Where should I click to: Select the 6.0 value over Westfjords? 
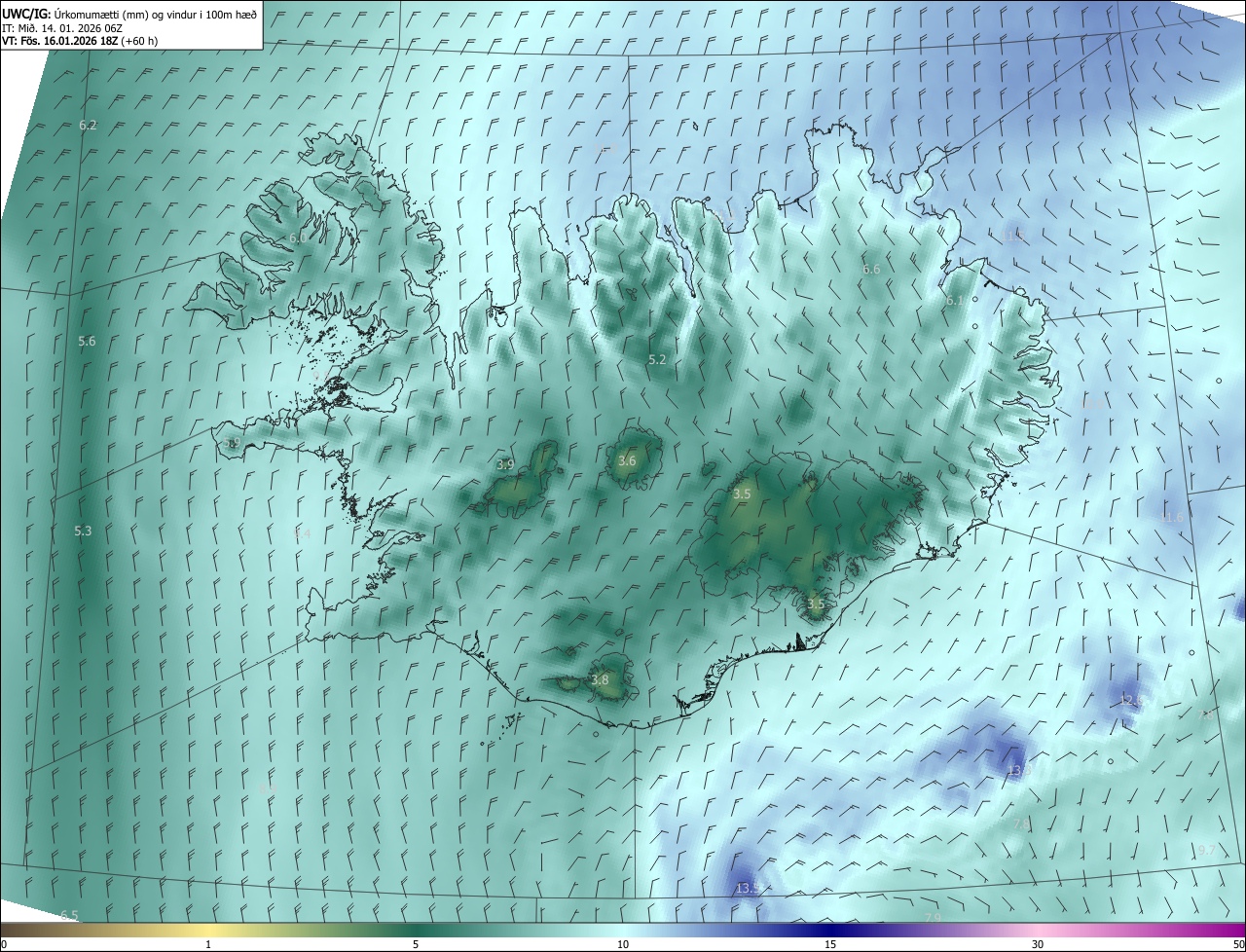(298, 238)
